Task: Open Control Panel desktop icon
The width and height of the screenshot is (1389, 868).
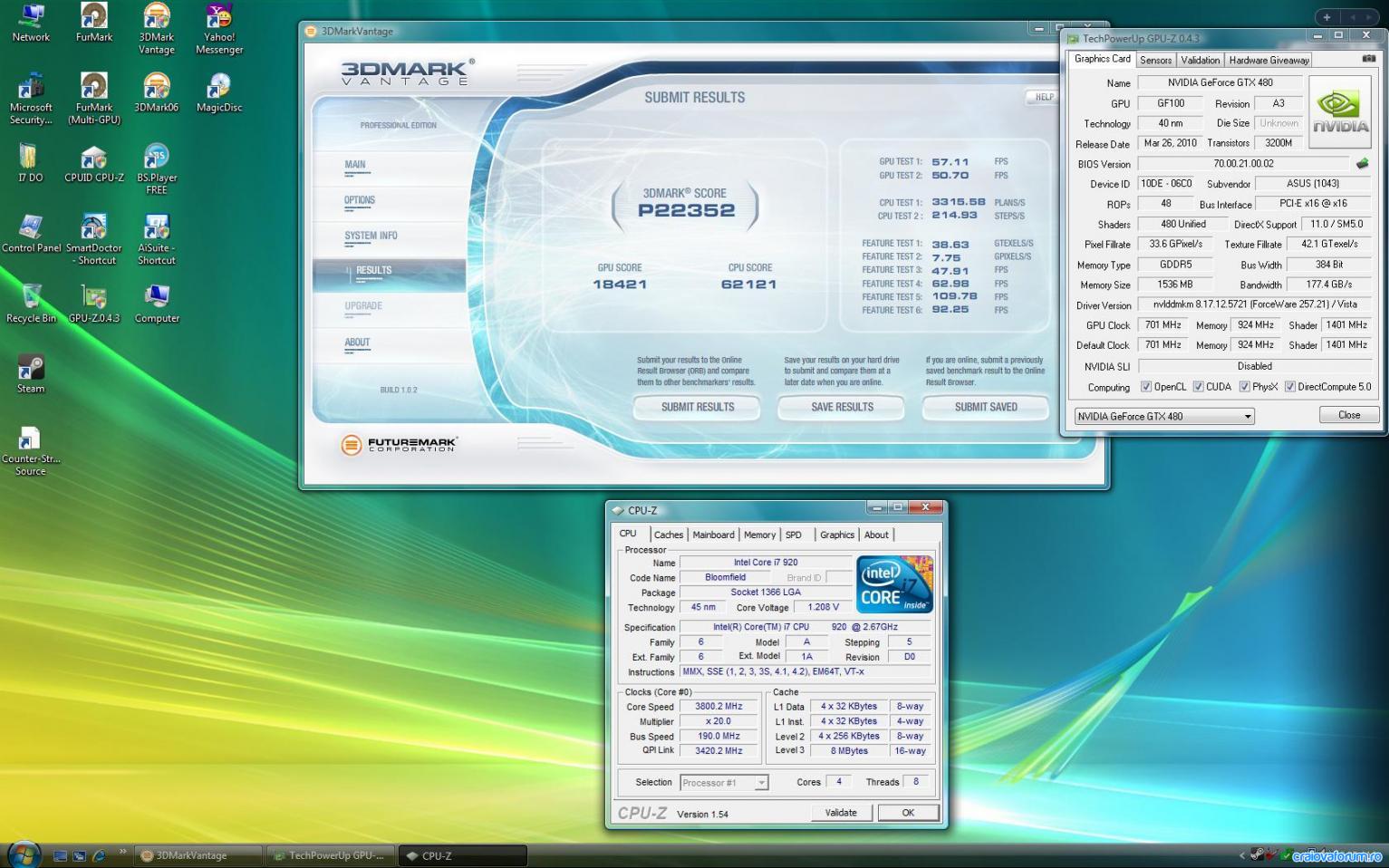Action: (x=31, y=234)
